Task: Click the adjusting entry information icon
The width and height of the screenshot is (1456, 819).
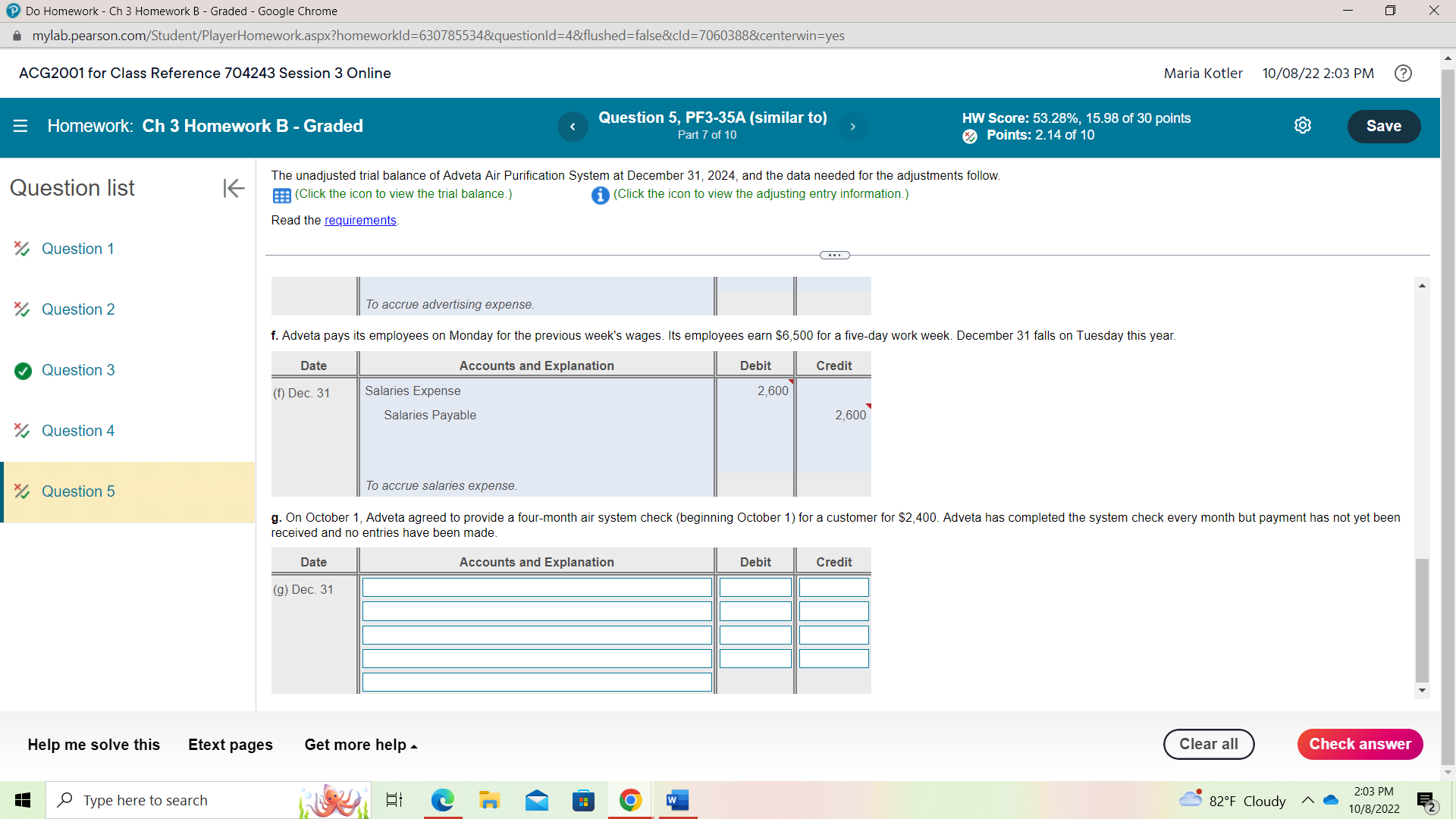Action: 600,195
